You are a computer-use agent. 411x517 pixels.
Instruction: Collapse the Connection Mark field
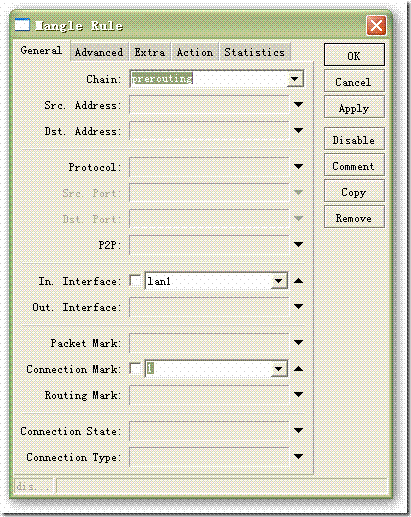click(298, 369)
